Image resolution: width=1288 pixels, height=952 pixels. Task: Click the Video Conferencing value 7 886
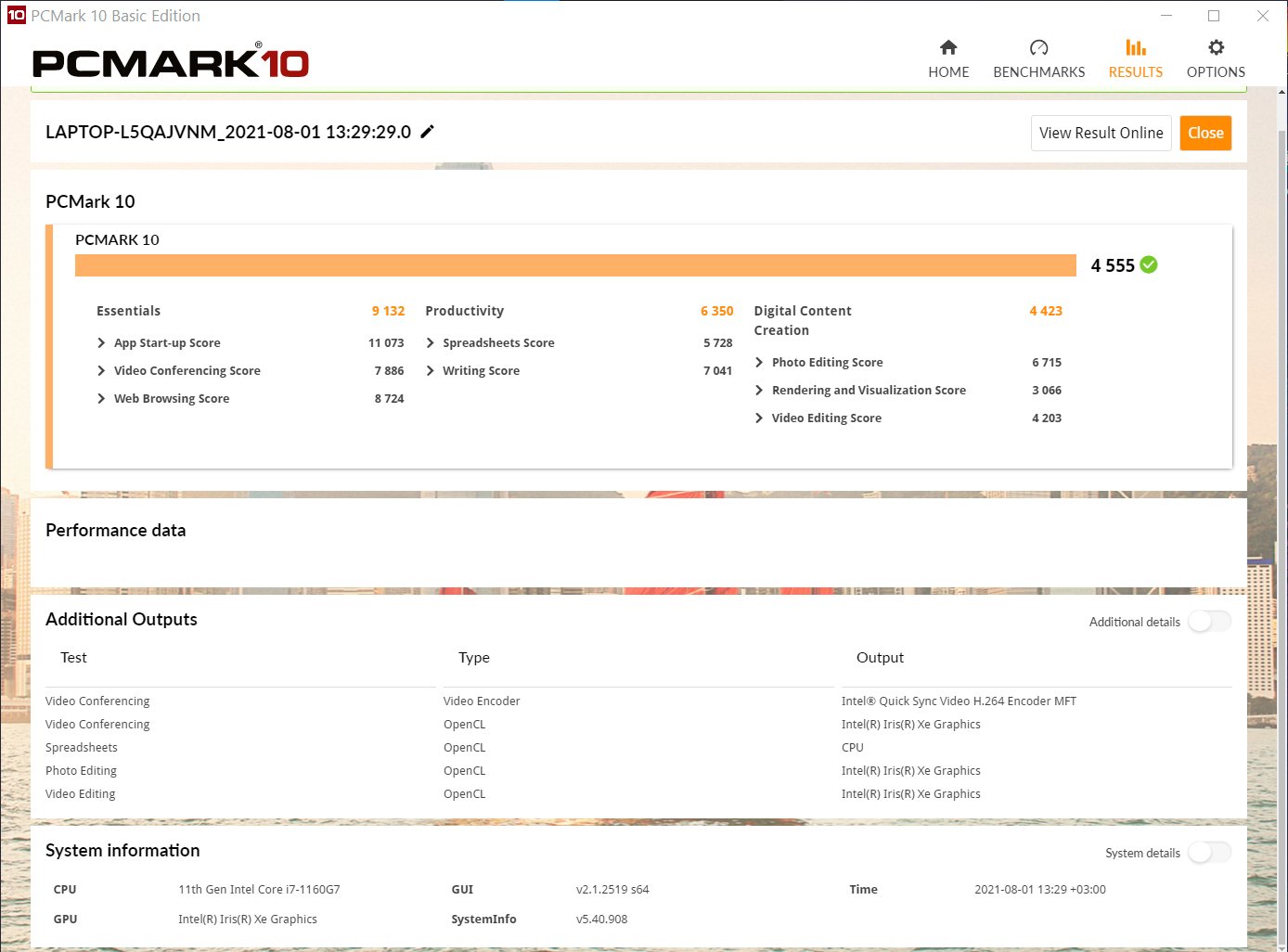389,371
